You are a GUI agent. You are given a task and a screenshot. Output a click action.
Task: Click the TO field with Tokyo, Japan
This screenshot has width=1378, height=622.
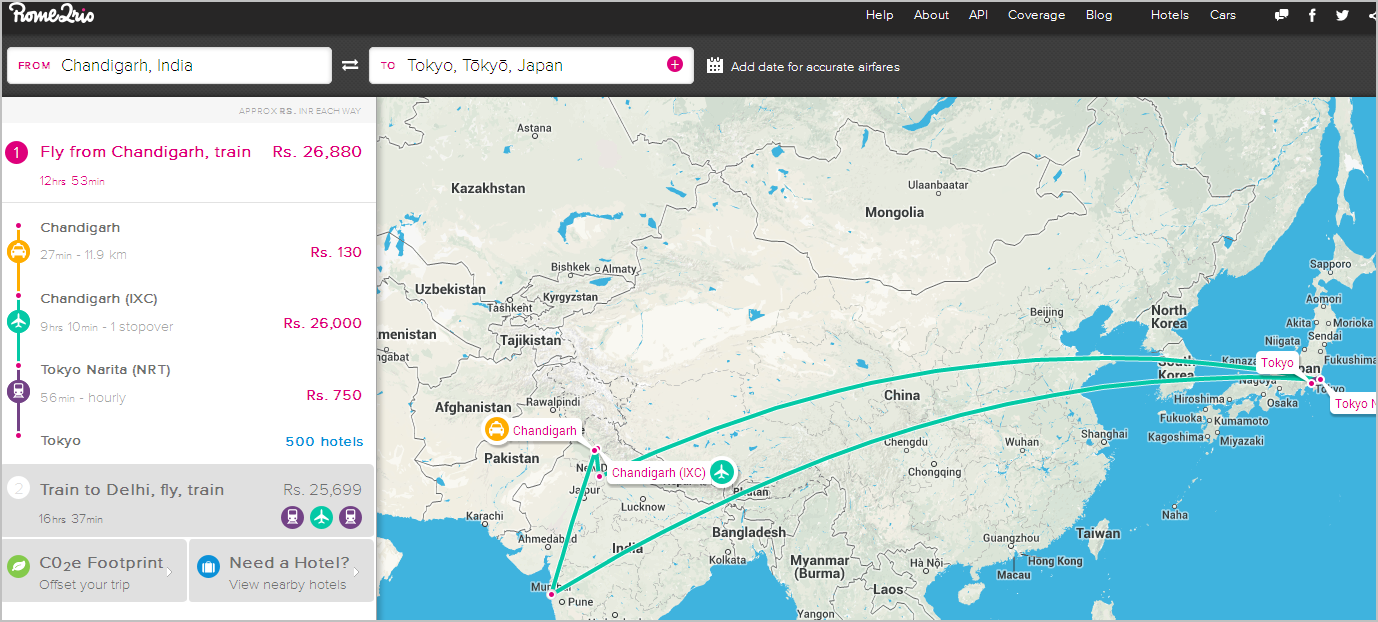click(x=531, y=65)
